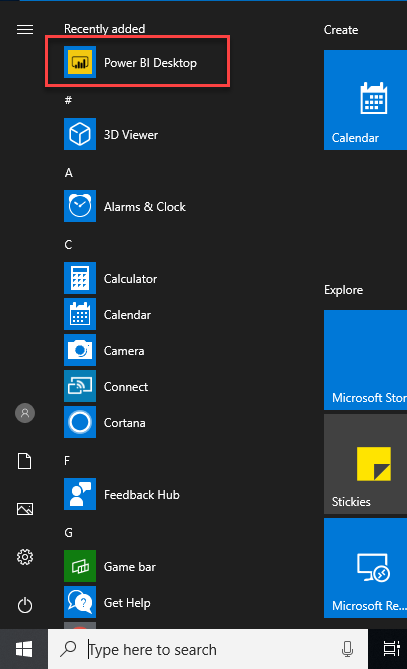Screen dimensions: 407x669
Task: Open the Microsoft Remote Desktop tile
Action: (x=365, y=568)
